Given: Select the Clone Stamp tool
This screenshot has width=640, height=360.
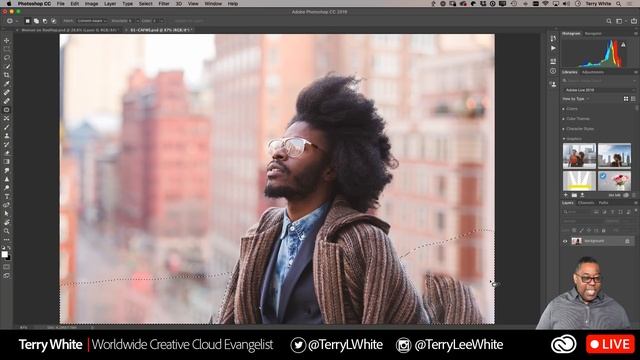Looking at the screenshot, I should click(x=7, y=136).
